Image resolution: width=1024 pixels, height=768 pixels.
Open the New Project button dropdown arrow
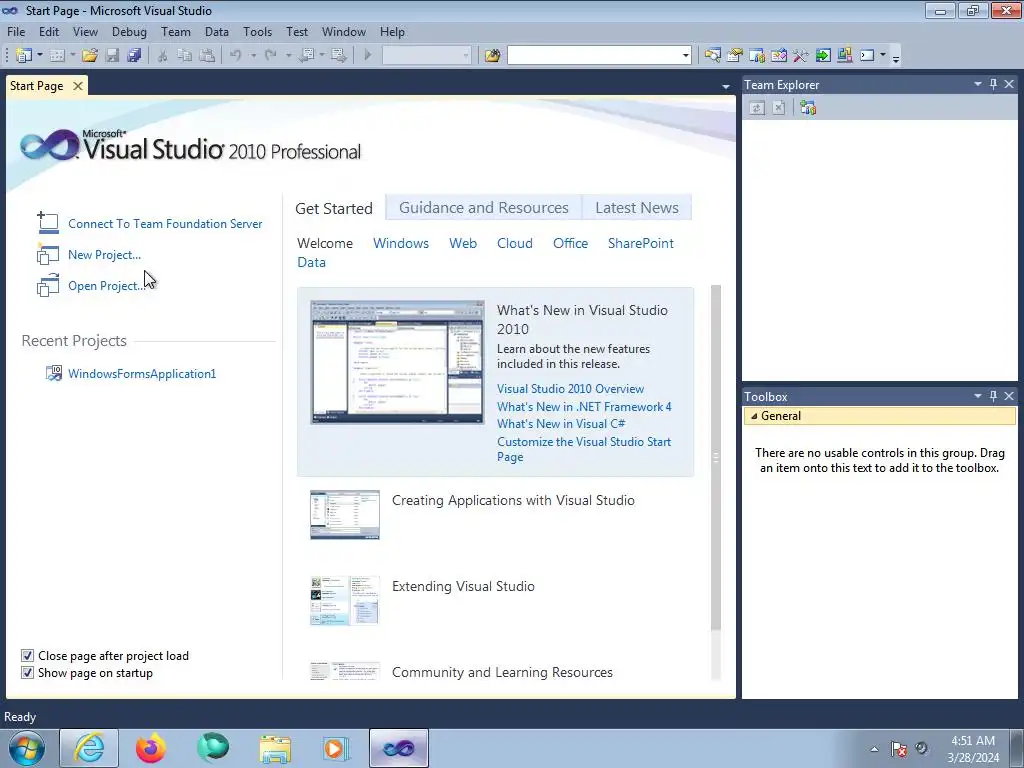pos(40,56)
